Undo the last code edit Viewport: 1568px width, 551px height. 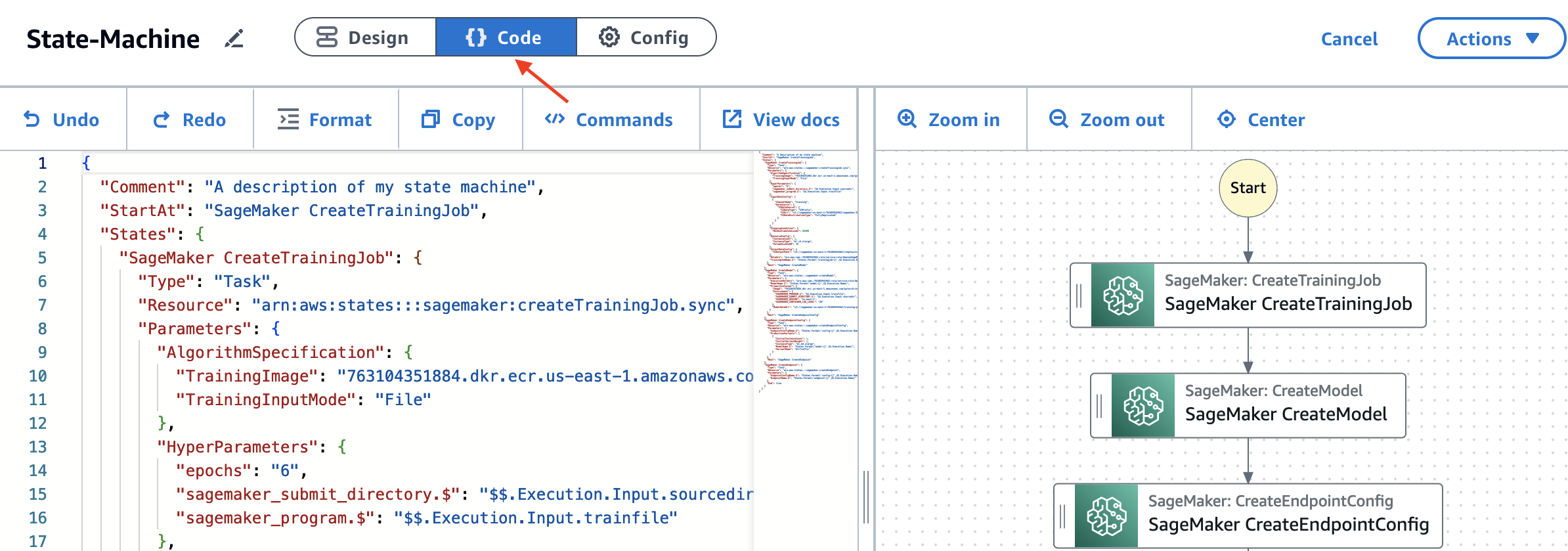(x=62, y=120)
